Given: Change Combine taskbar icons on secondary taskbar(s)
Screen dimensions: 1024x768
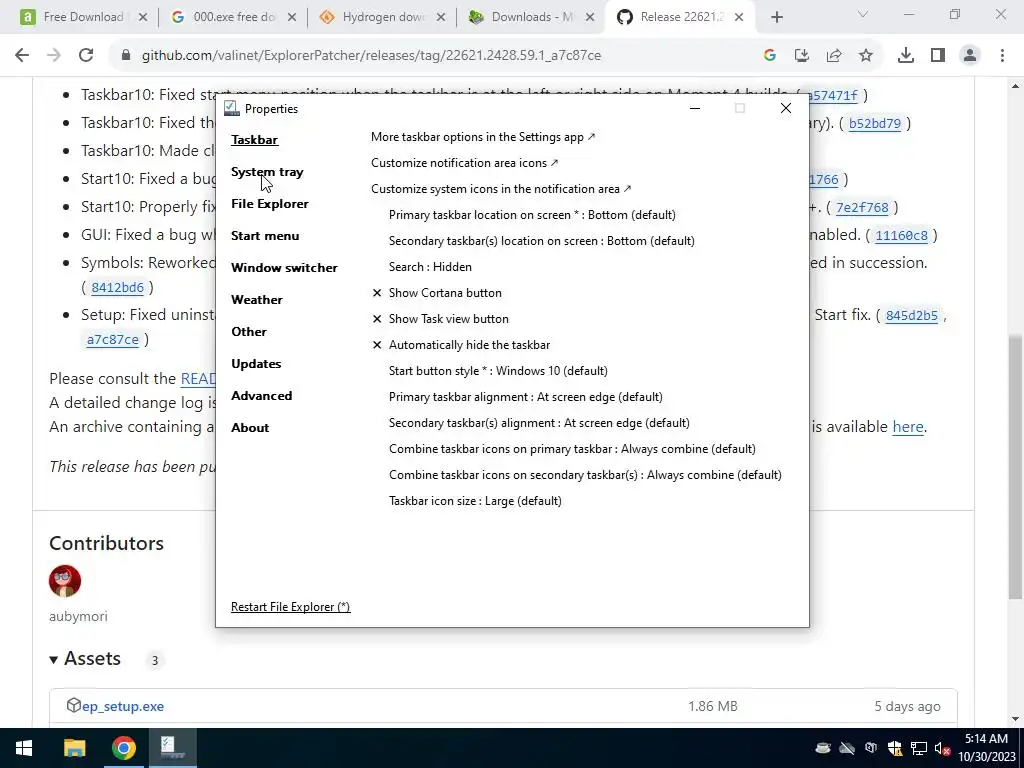Looking at the screenshot, I should point(585,475).
